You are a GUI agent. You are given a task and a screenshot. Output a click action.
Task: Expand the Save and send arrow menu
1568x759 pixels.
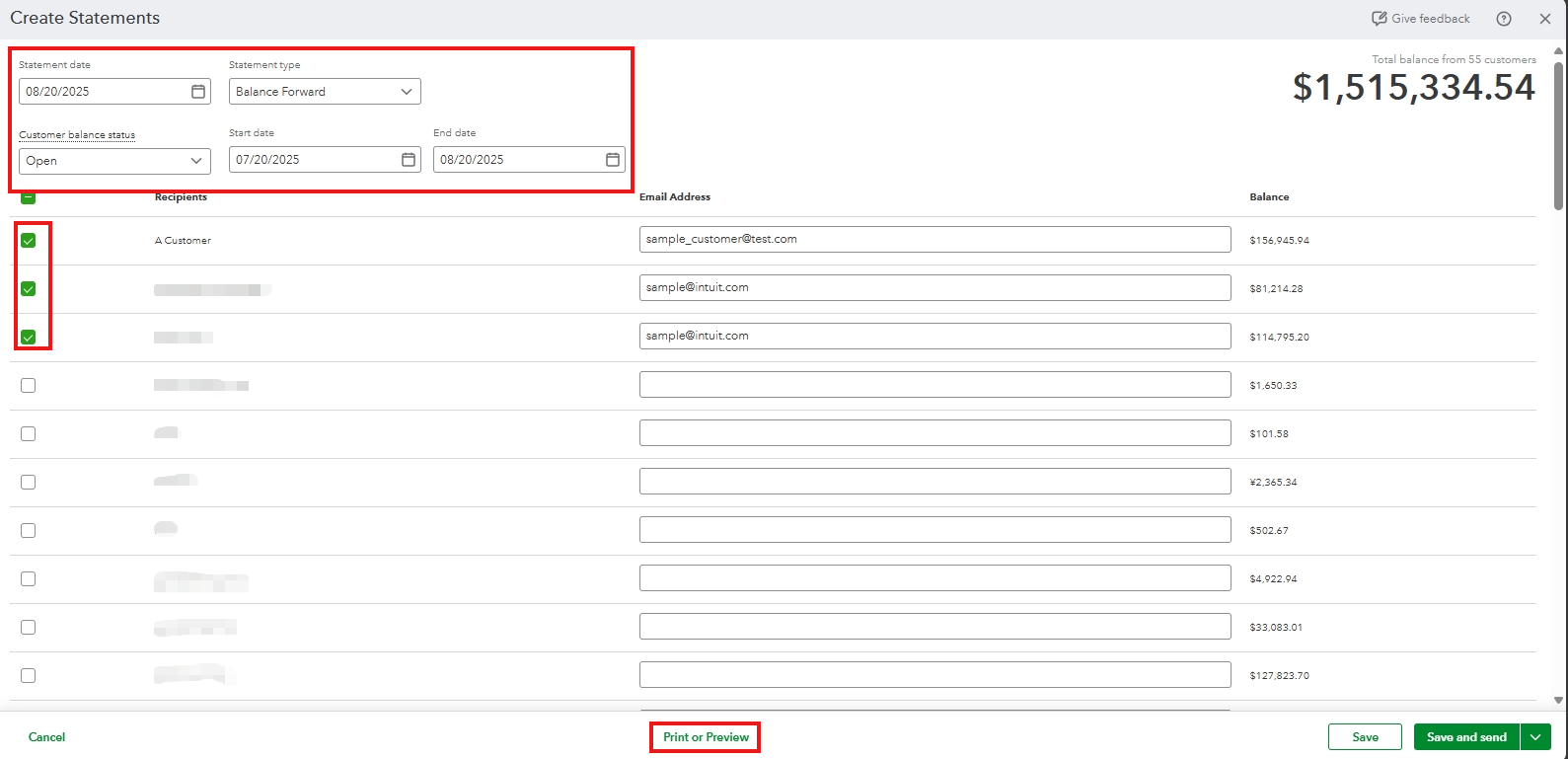coord(1535,737)
